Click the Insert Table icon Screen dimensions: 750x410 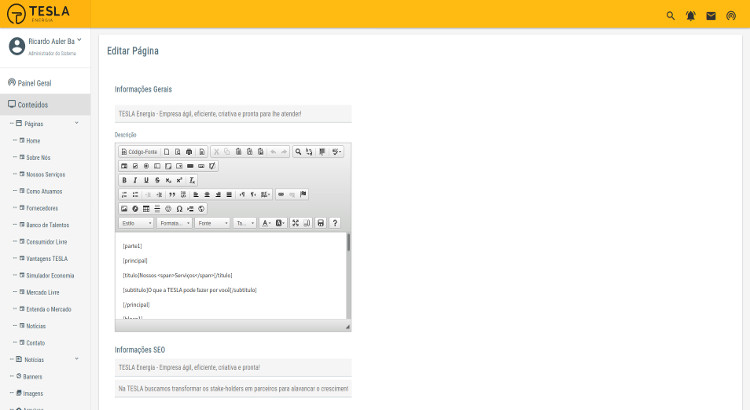click(x=146, y=209)
